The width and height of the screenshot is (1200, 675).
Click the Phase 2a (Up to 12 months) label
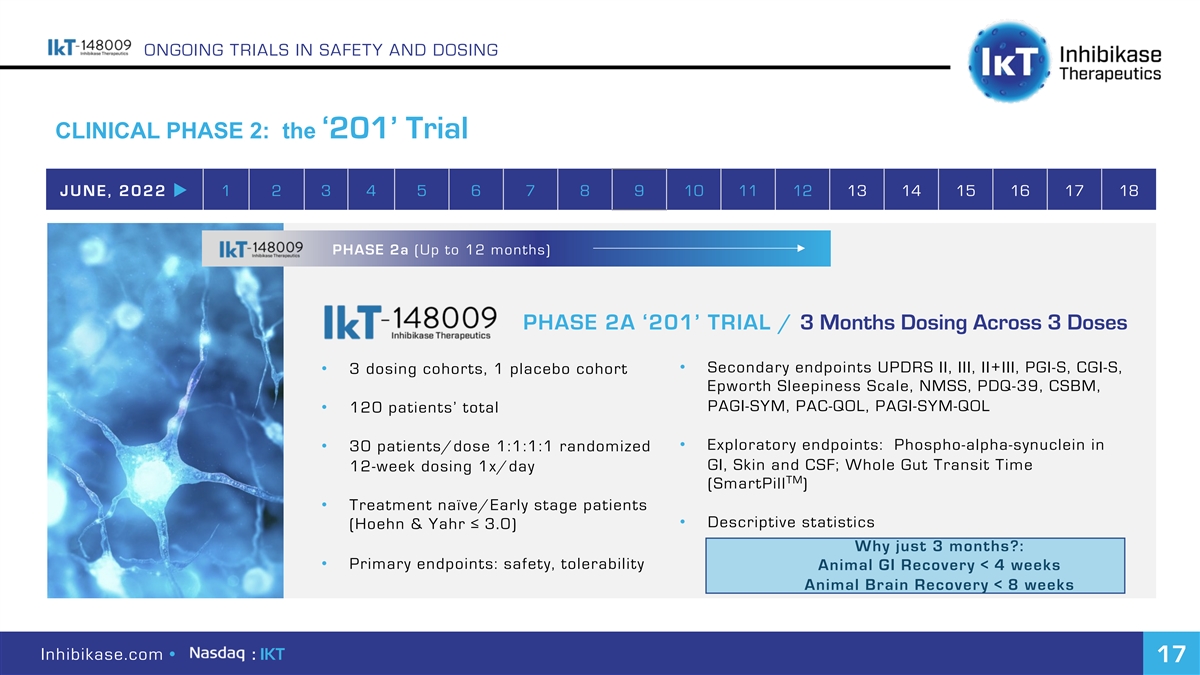pos(441,250)
